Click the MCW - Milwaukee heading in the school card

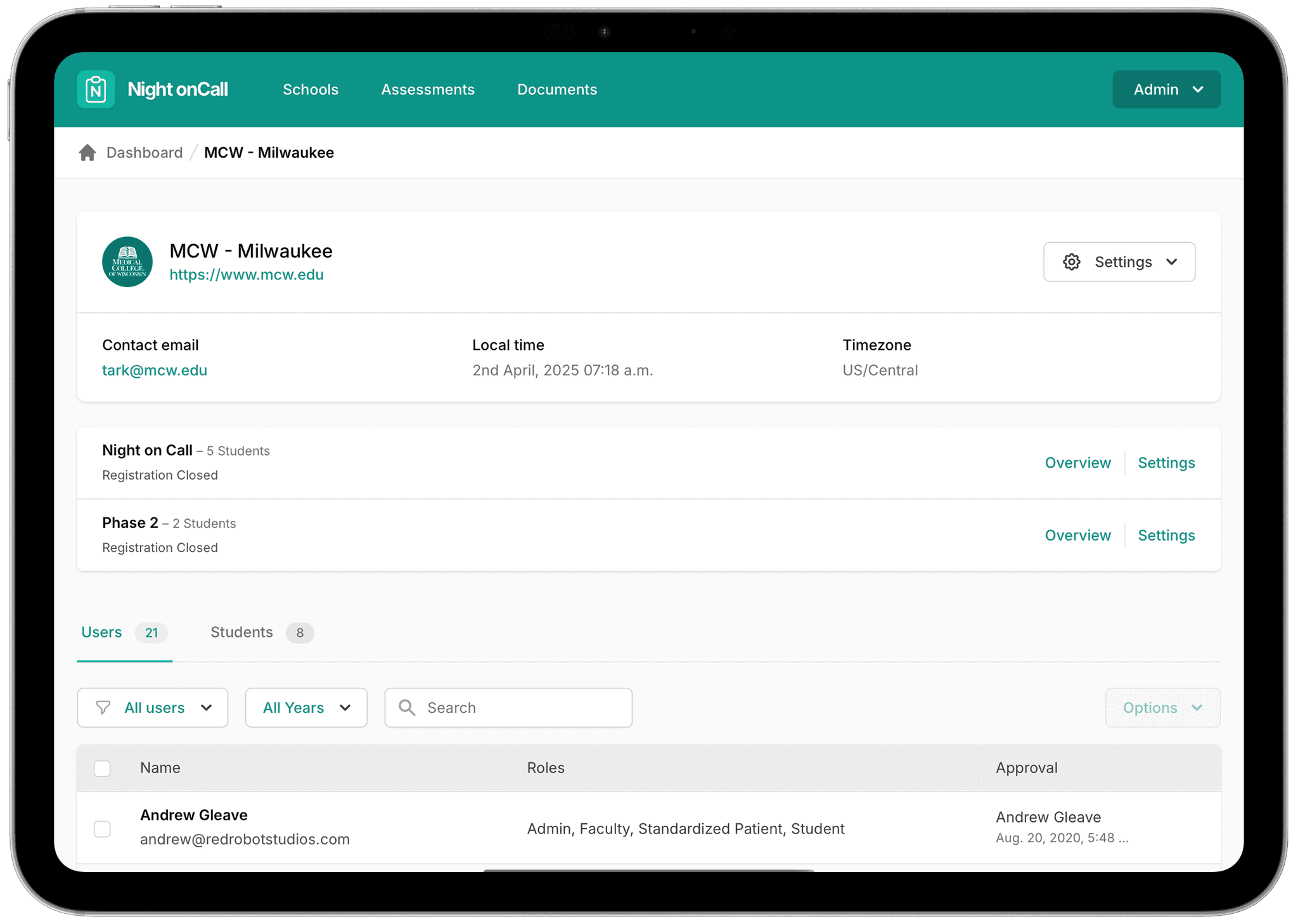[x=251, y=251]
